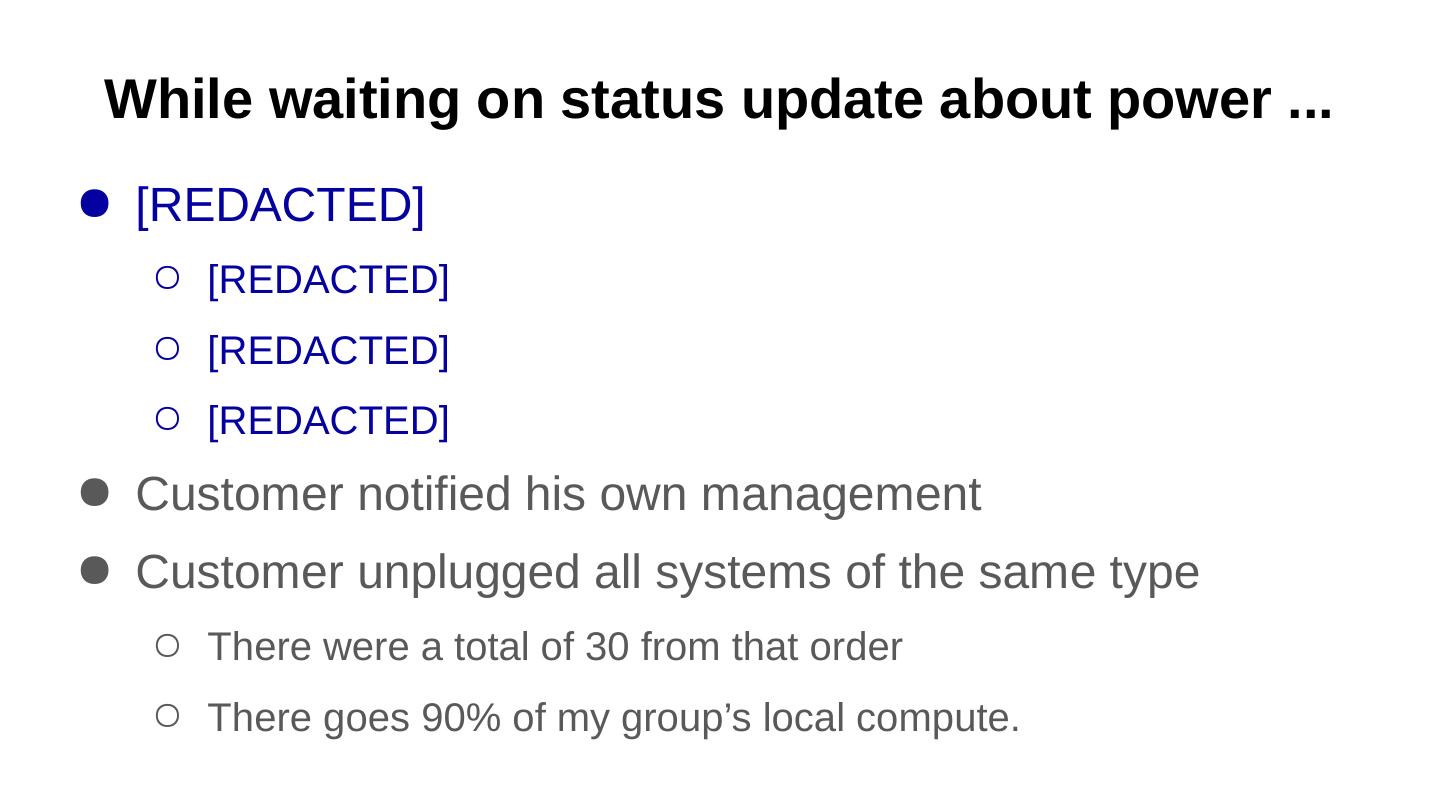Viewport: 1440px width, 810px height.
Task: Select the third indented [REDACTED] sub-item
Action: pos(328,421)
